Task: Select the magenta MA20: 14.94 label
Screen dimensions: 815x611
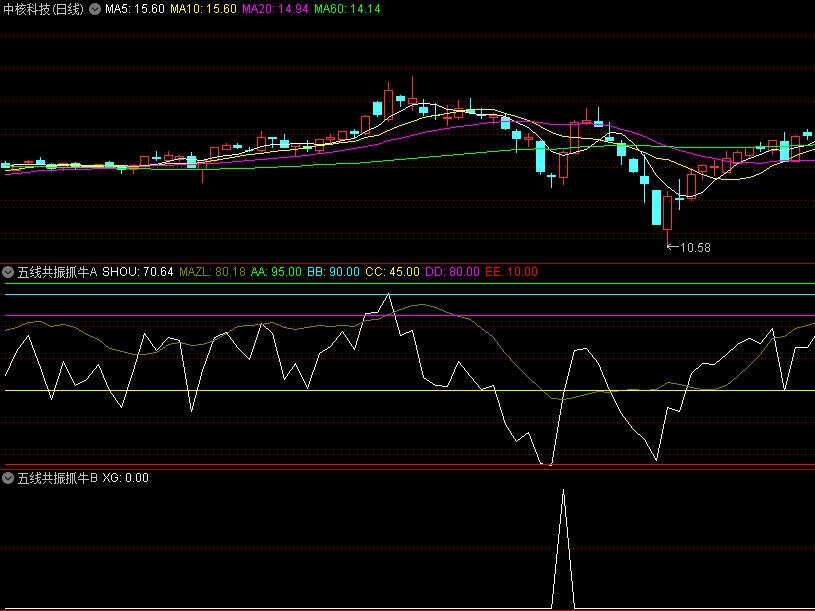Action: [x=276, y=9]
